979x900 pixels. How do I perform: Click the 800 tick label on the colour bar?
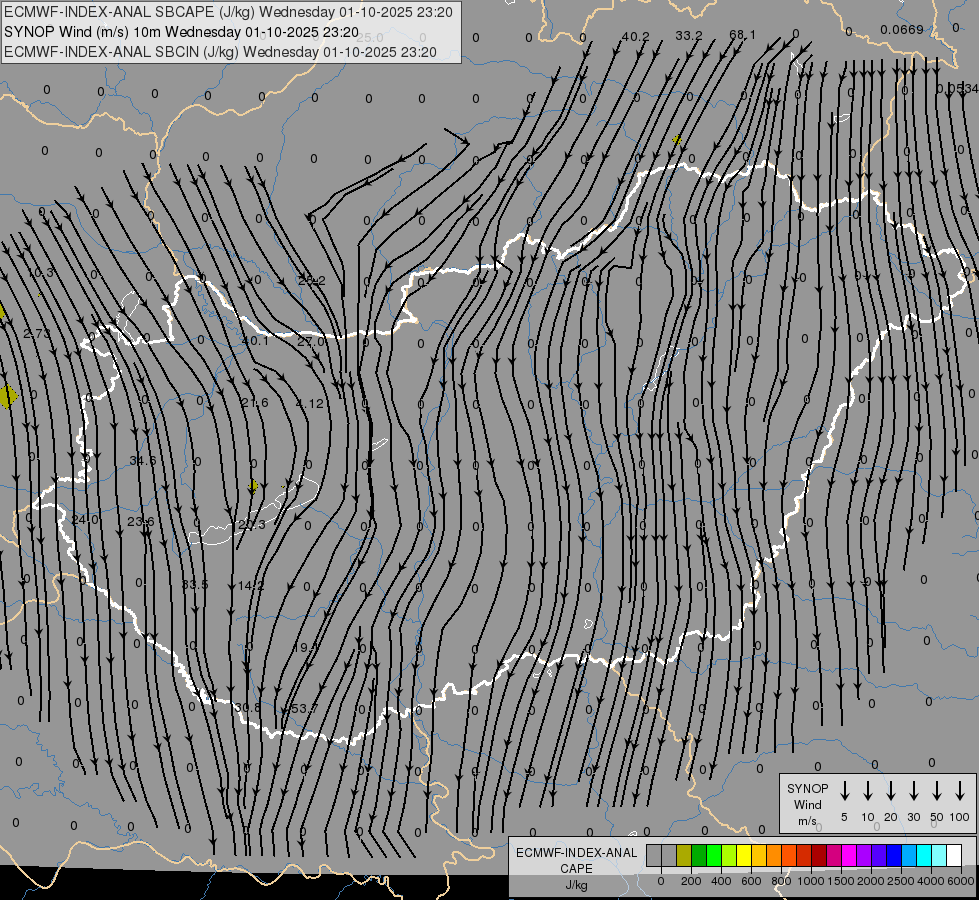[781, 881]
